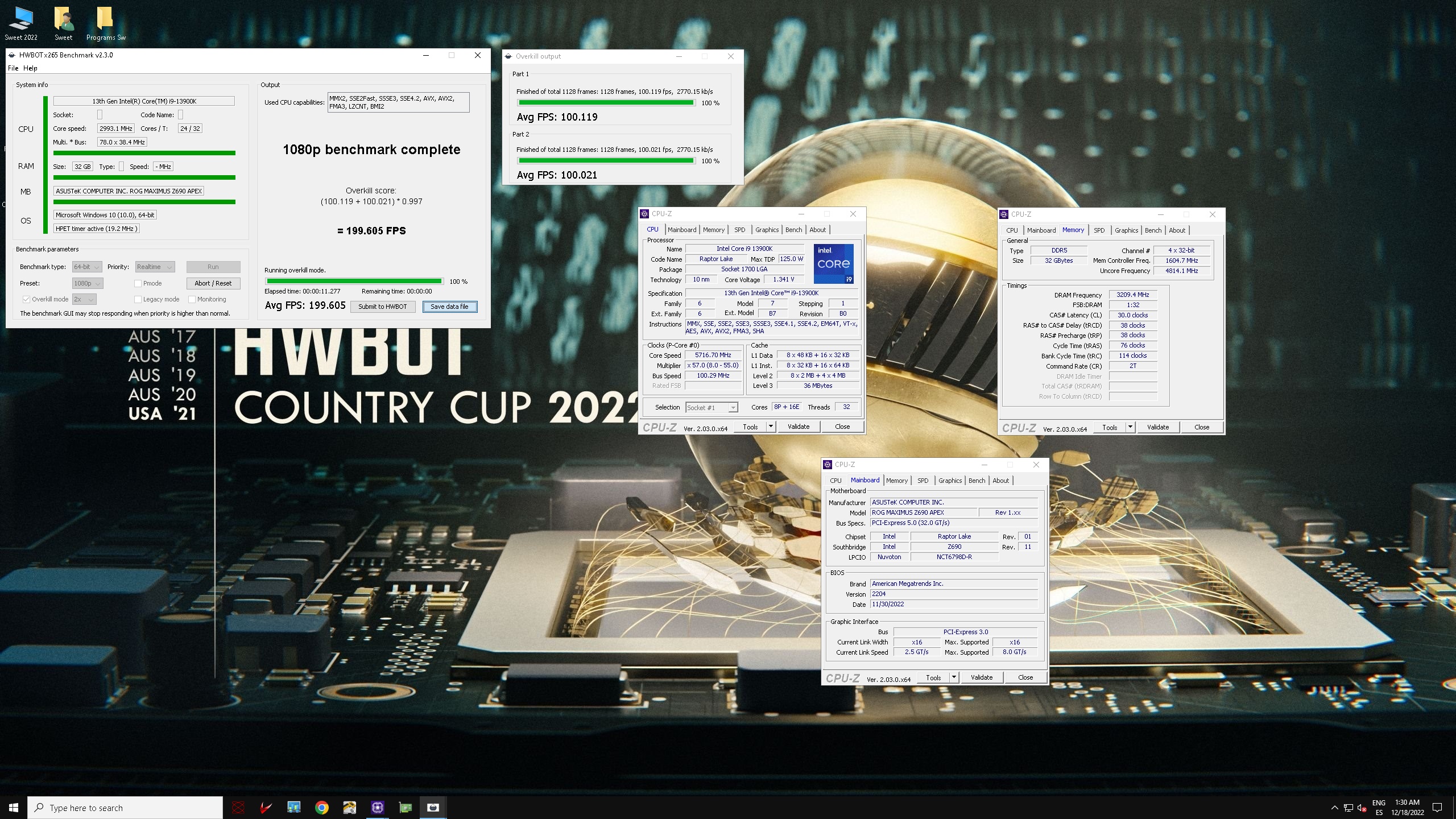
Task: Click Tools button in CPU-Z Mainboard window
Action: [x=933, y=677]
